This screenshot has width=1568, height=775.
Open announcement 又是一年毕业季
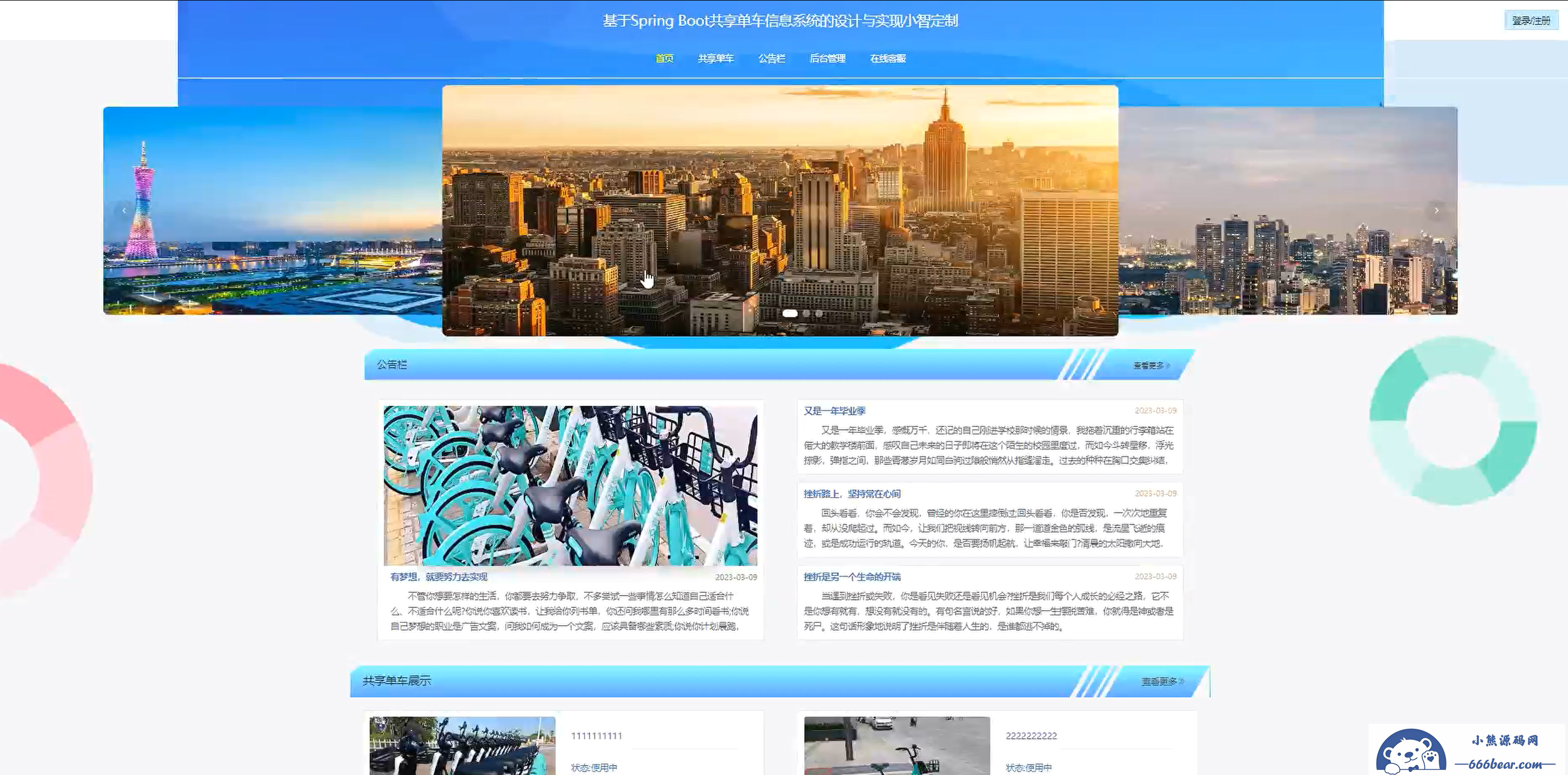pos(835,411)
